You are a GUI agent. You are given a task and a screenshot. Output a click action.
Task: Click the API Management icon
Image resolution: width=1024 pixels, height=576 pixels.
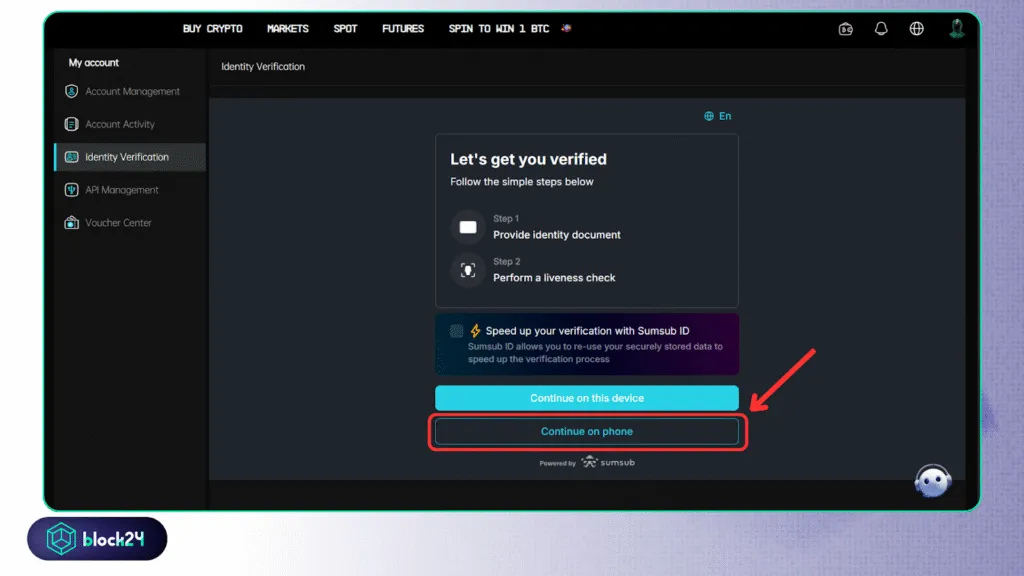(71, 190)
